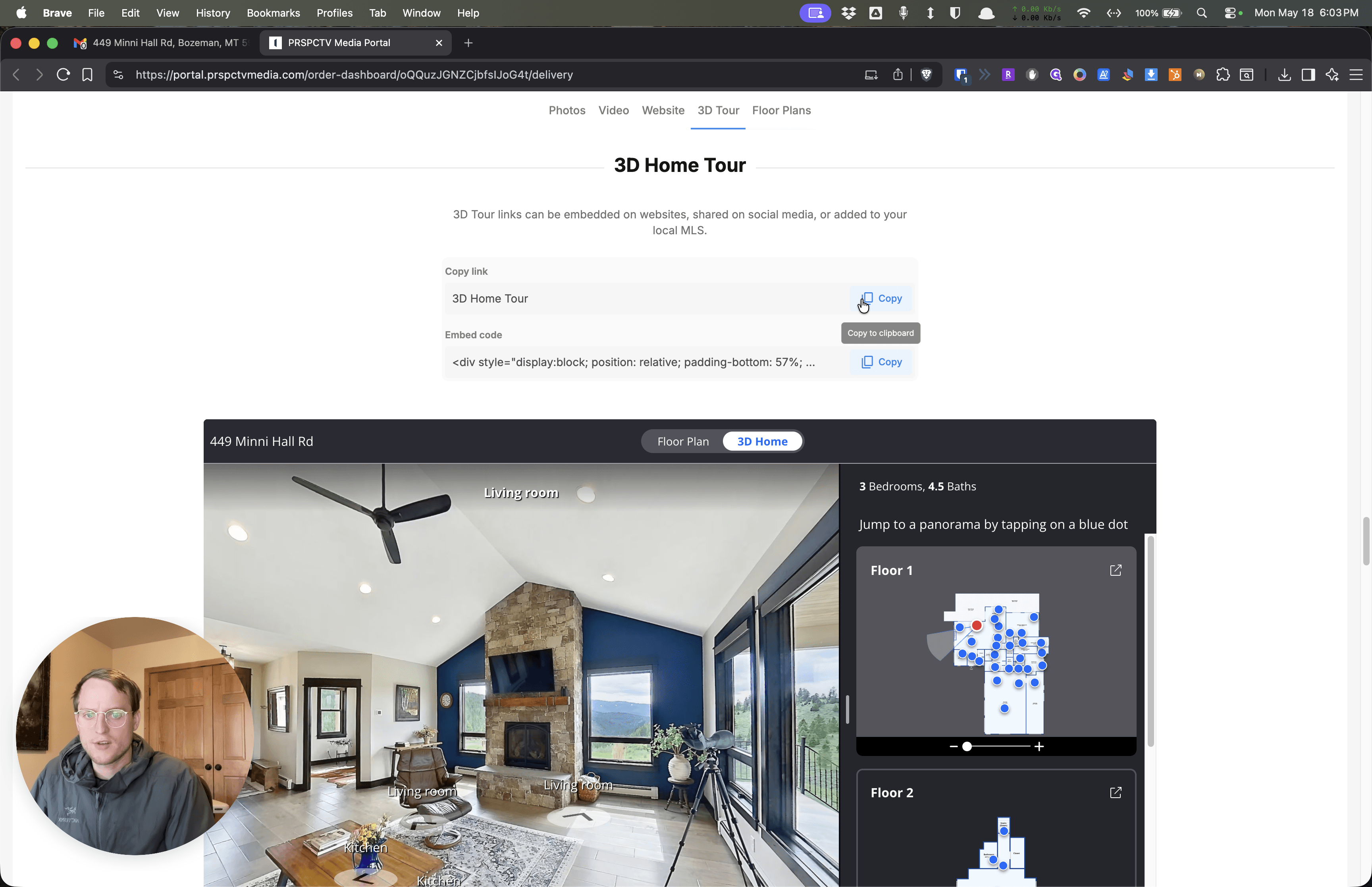The height and width of the screenshot is (887, 1372).
Task: Click the embed code text field
Action: [x=633, y=362]
